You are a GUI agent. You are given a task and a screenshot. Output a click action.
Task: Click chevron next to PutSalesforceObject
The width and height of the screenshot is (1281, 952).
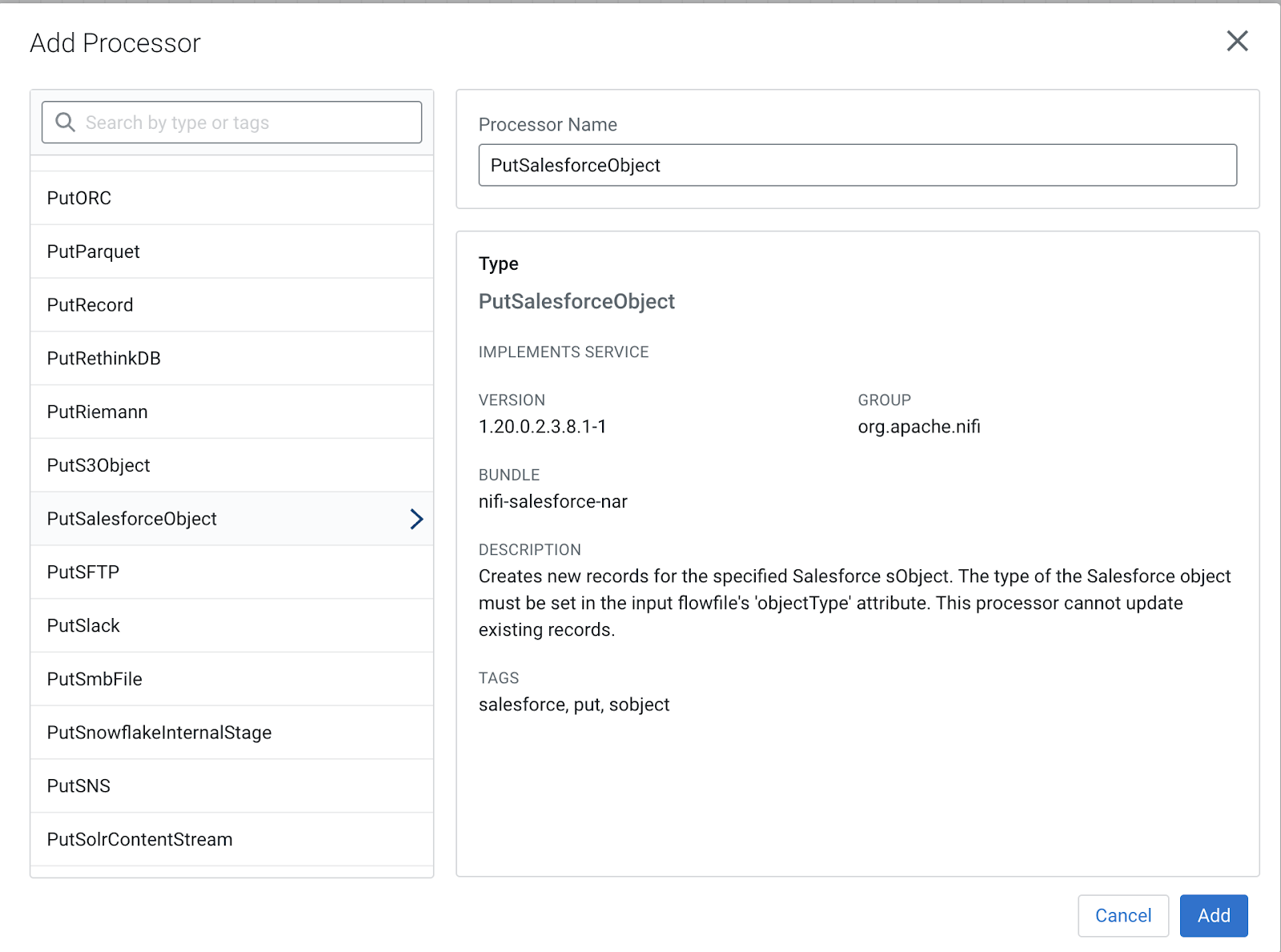coord(416,519)
